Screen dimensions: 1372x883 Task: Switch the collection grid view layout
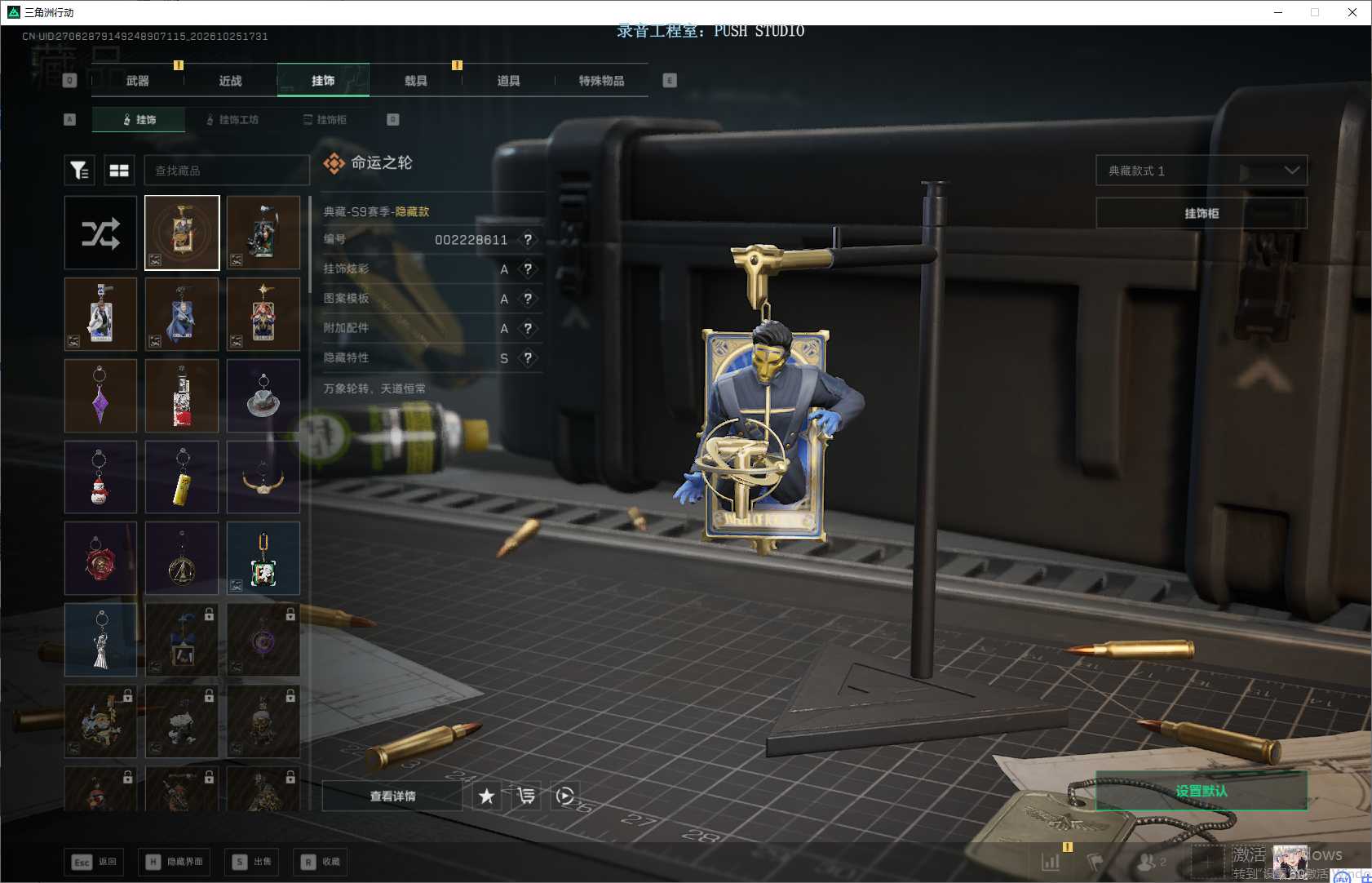119,170
